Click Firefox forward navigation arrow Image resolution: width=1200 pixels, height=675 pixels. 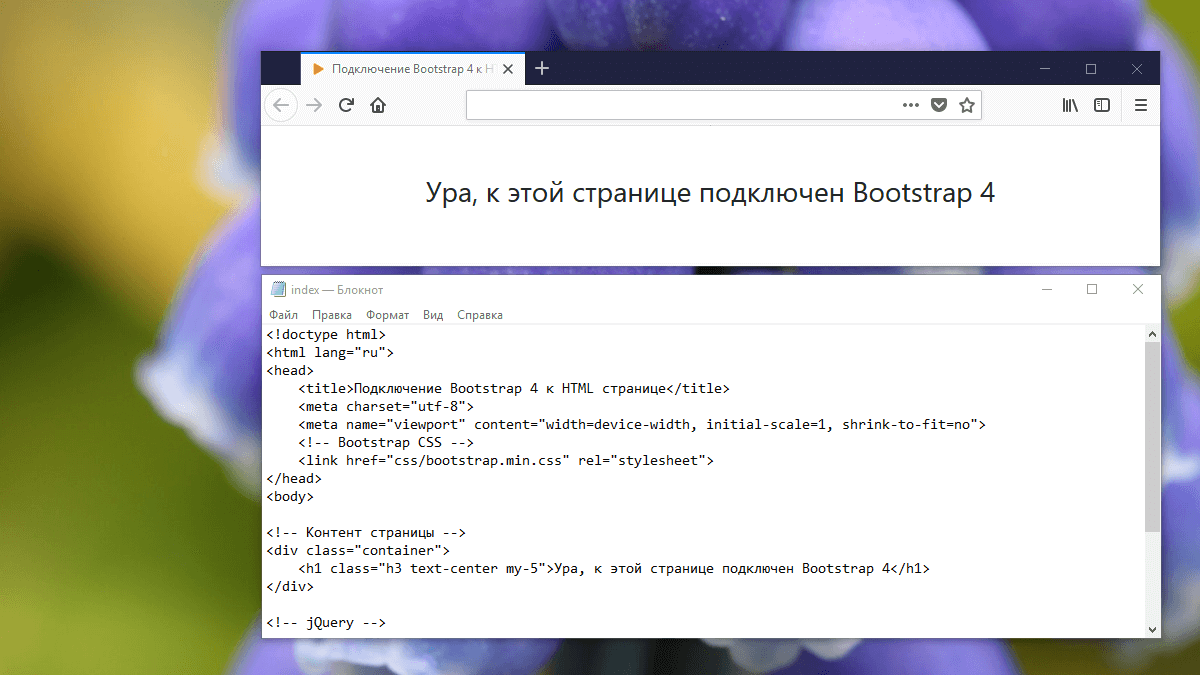coord(314,105)
